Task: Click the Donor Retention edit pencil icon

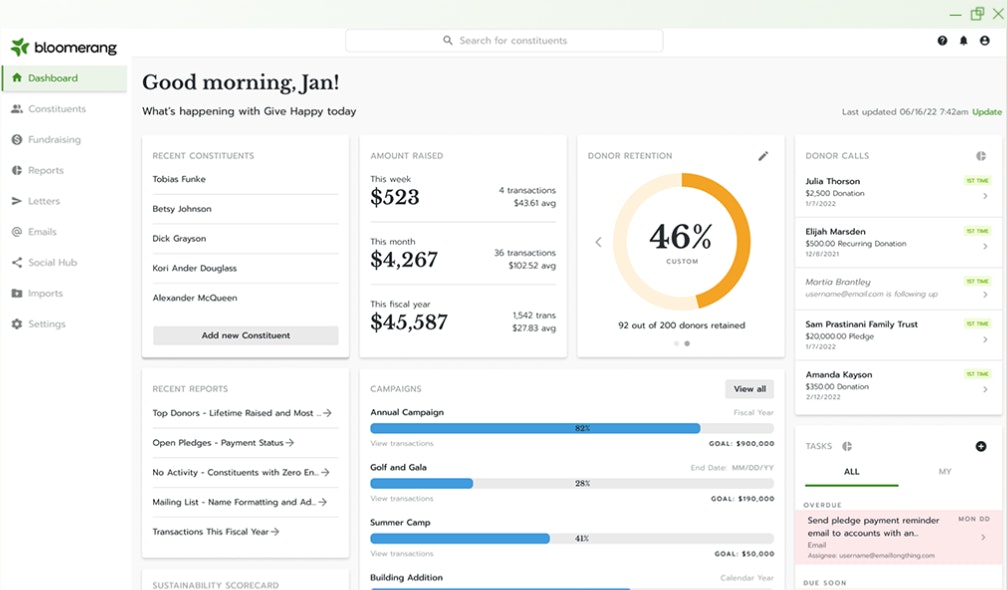Action: (x=763, y=156)
